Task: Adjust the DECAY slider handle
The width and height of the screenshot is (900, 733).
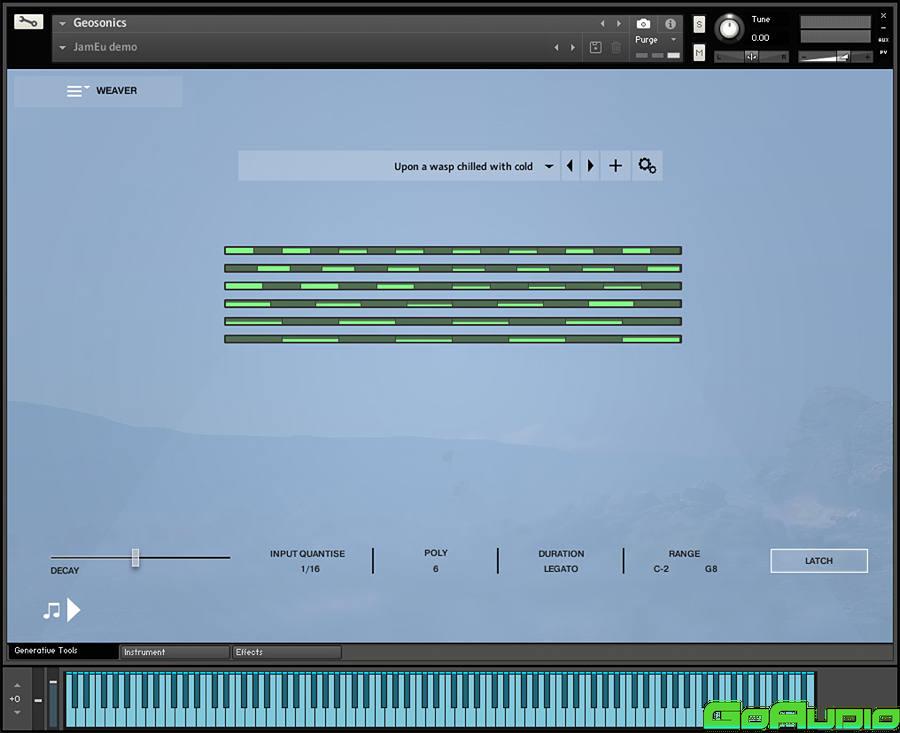Action: (x=135, y=557)
